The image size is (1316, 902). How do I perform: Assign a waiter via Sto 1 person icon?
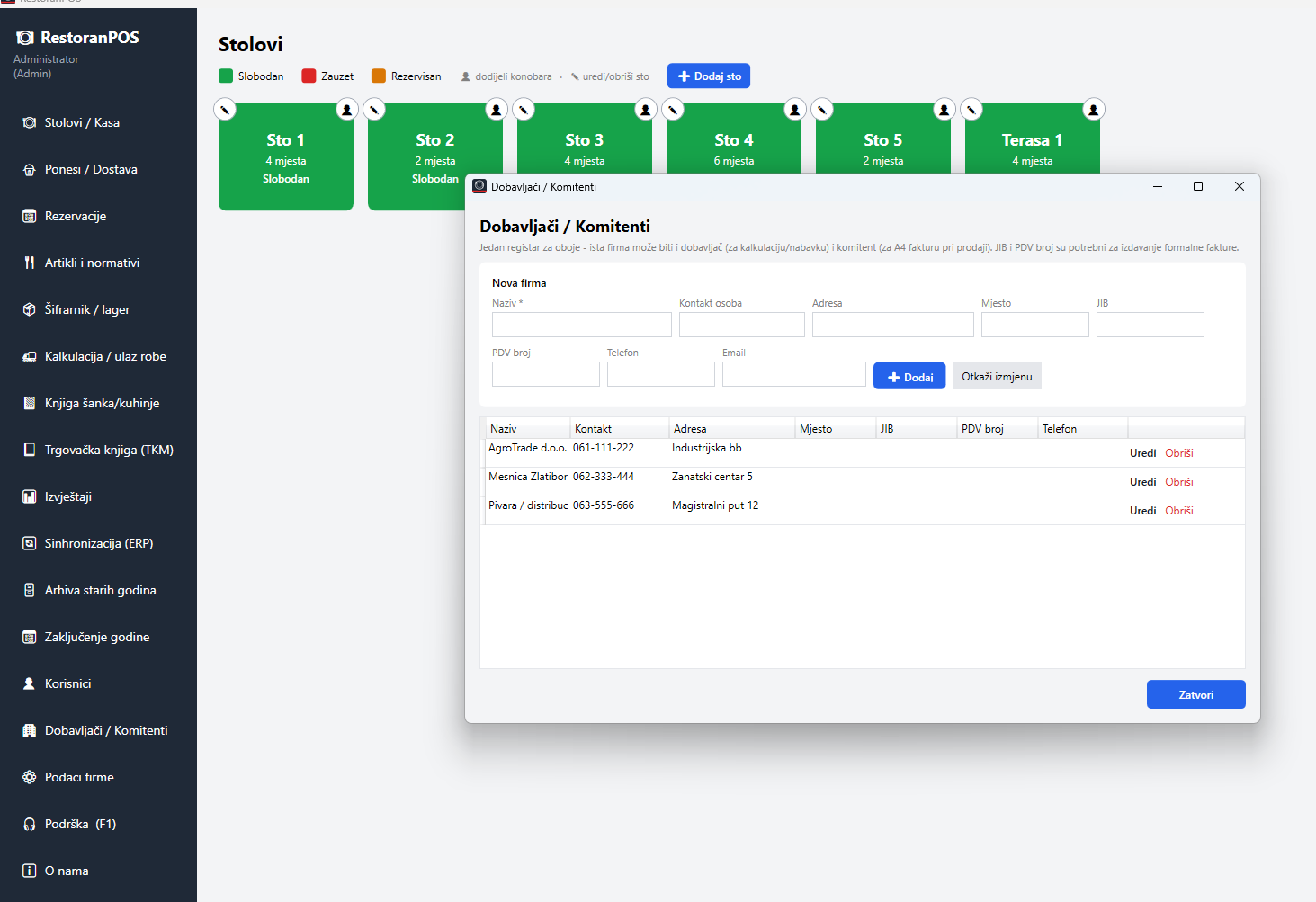(346, 110)
